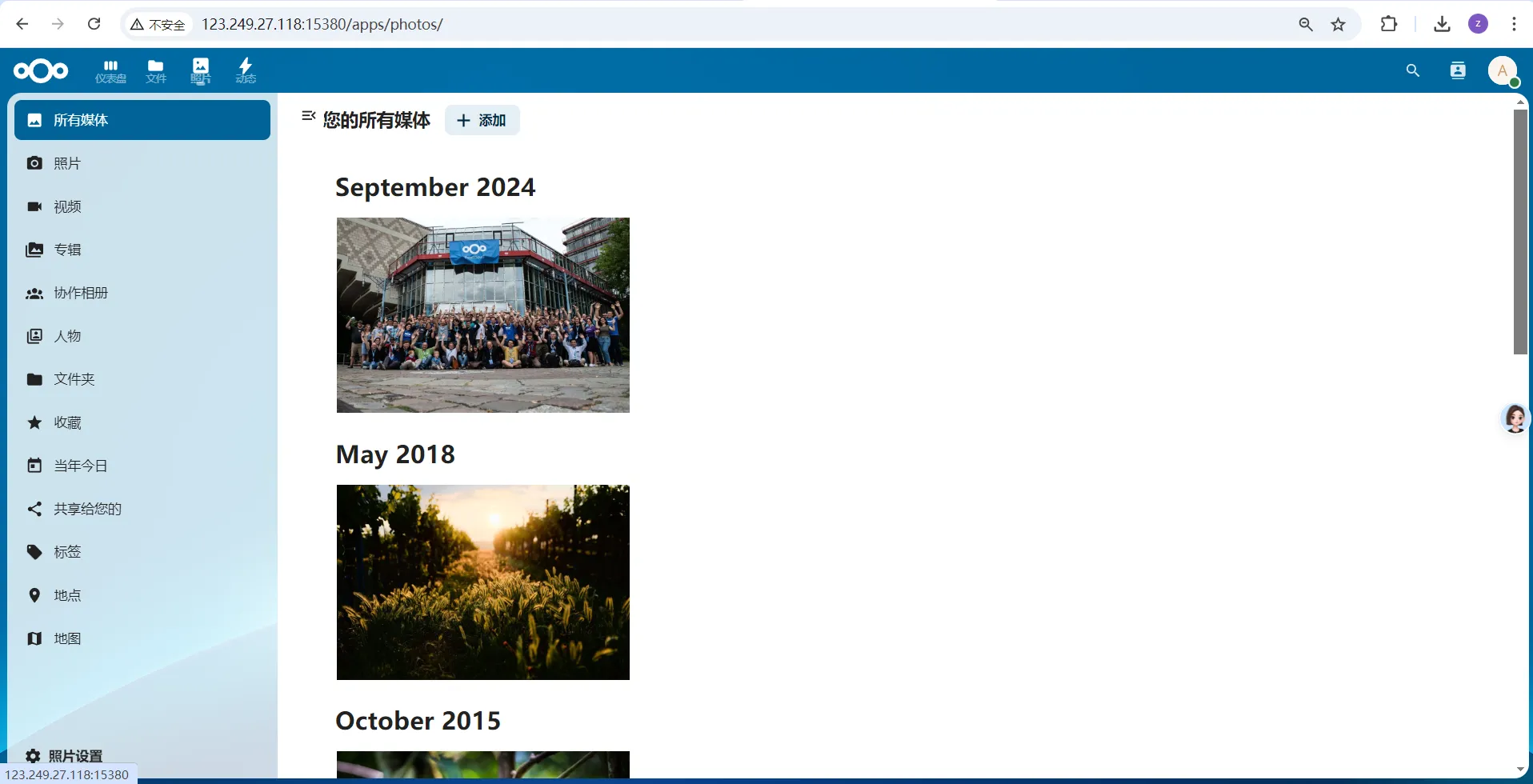
Task: Click the October 2015 heading
Action: pyautogui.click(x=418, y=721)
